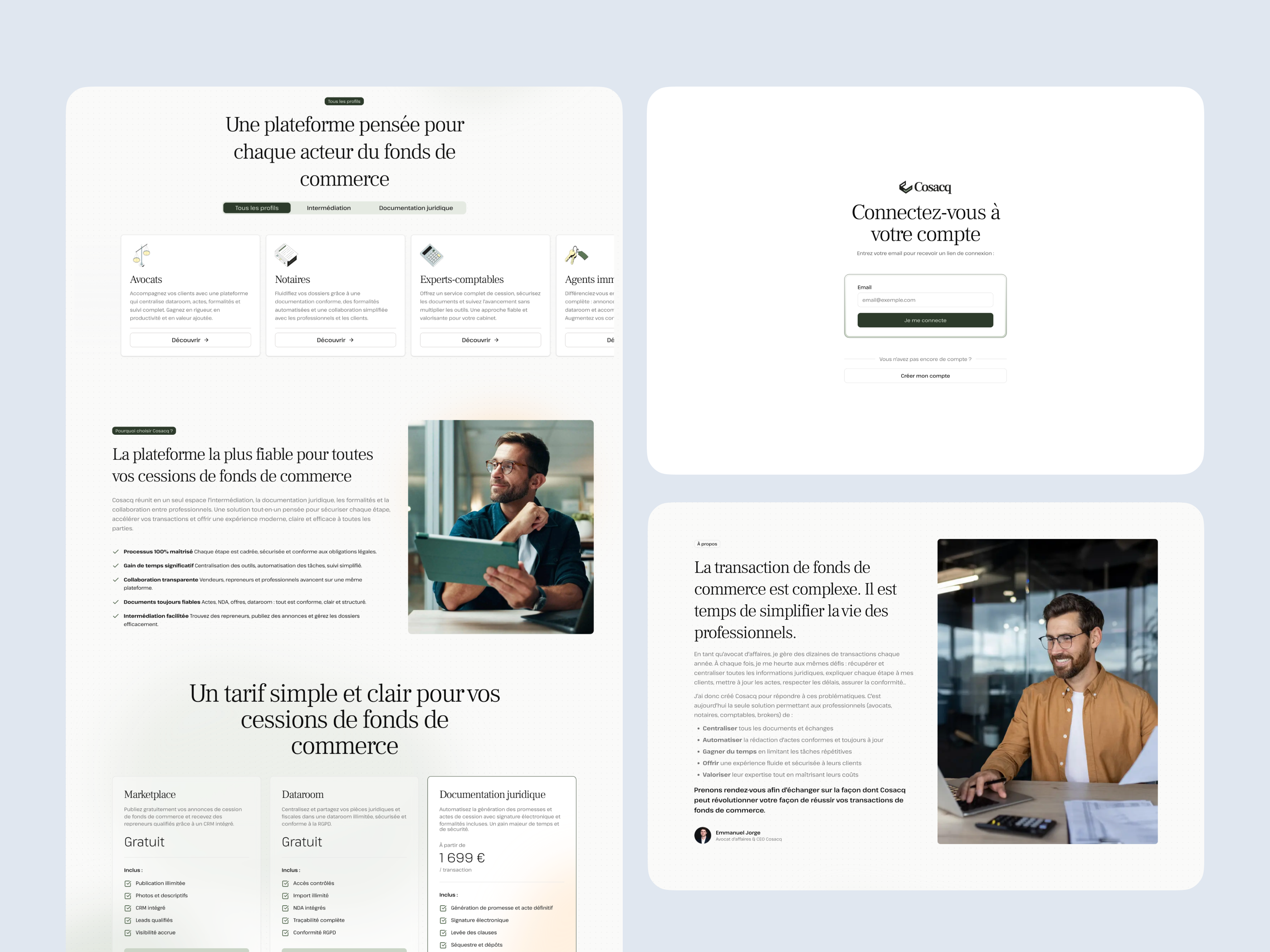This screenshot has width=1270, height=952.
Task: Click Créer mon compte button
Action: [925, 376]
